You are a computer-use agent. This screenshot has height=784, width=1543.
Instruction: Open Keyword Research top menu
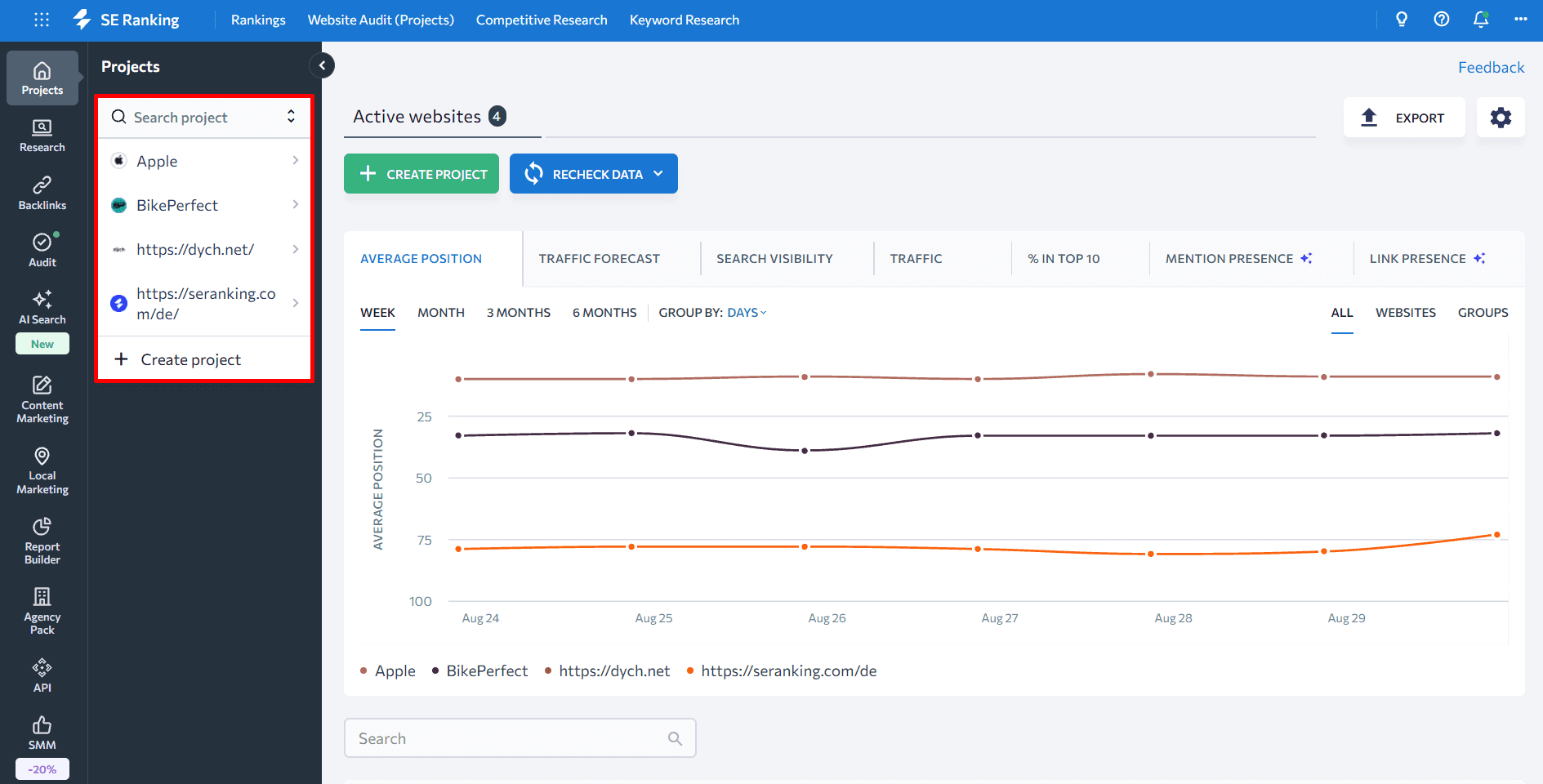point(685,20)
